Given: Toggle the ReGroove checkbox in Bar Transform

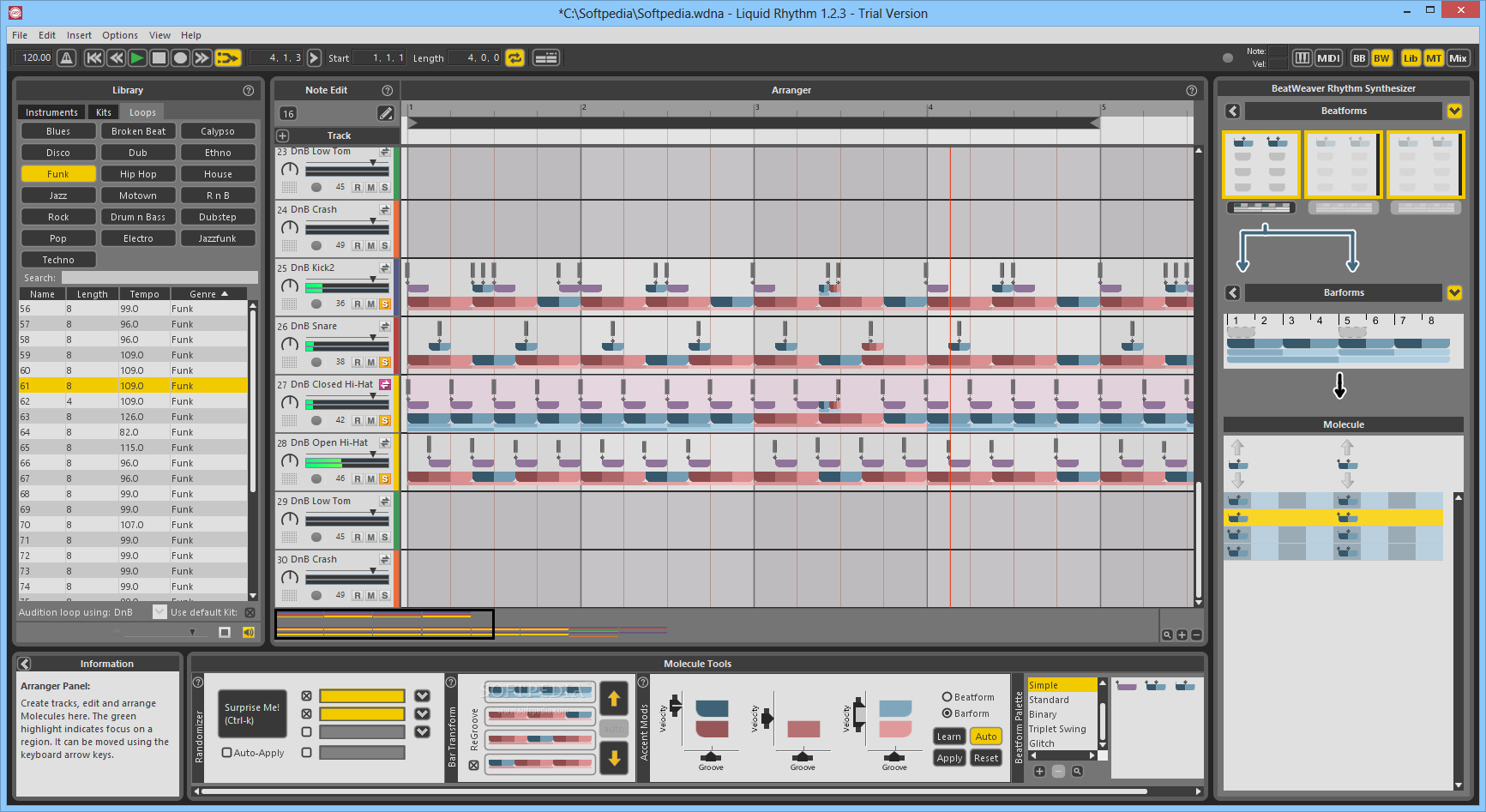Looking at the screenshot, I should pyautogui.click(x=474, y=765).
